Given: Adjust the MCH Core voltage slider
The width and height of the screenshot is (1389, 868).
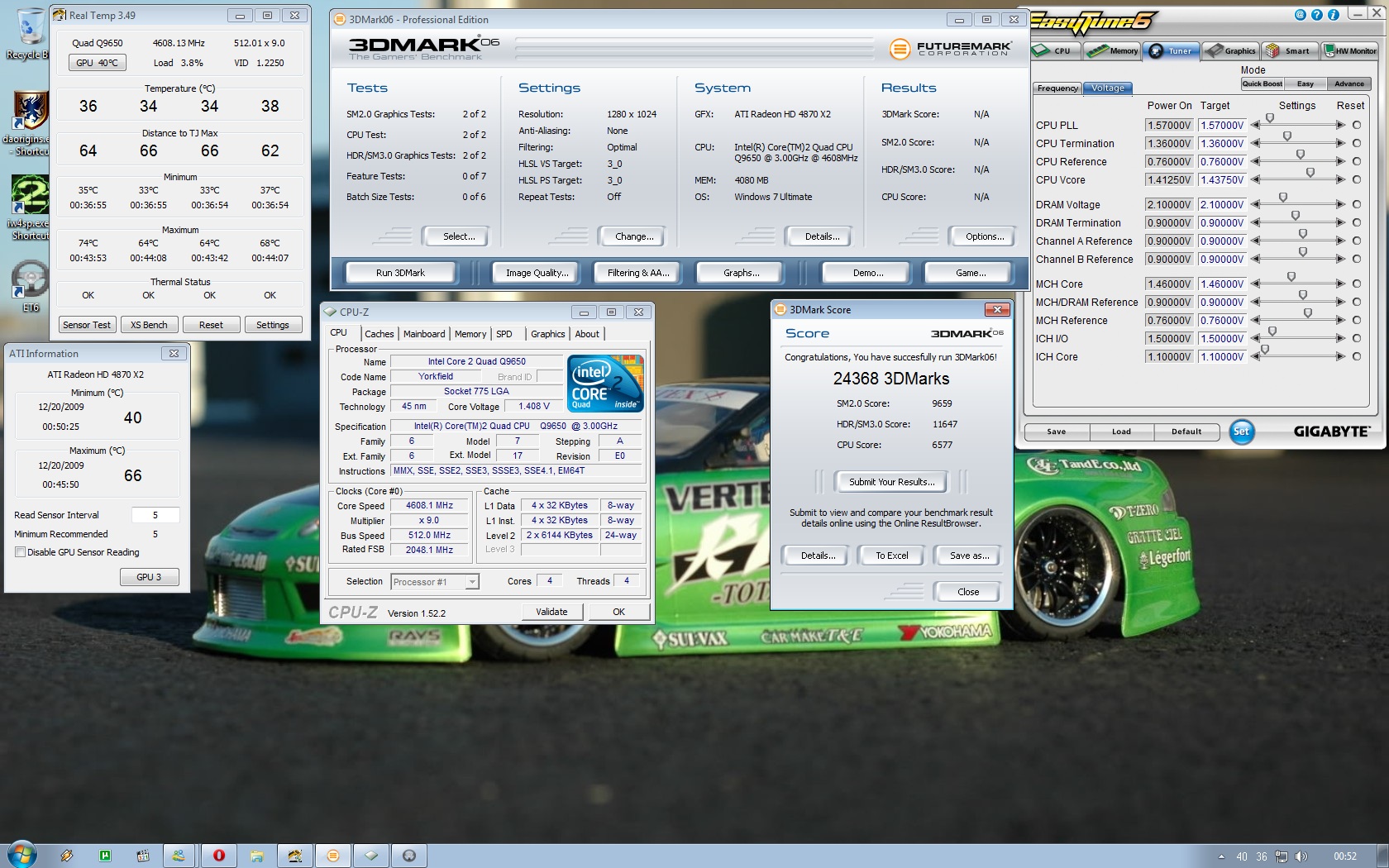Looking at the screenshot, I should point(1291,278).
